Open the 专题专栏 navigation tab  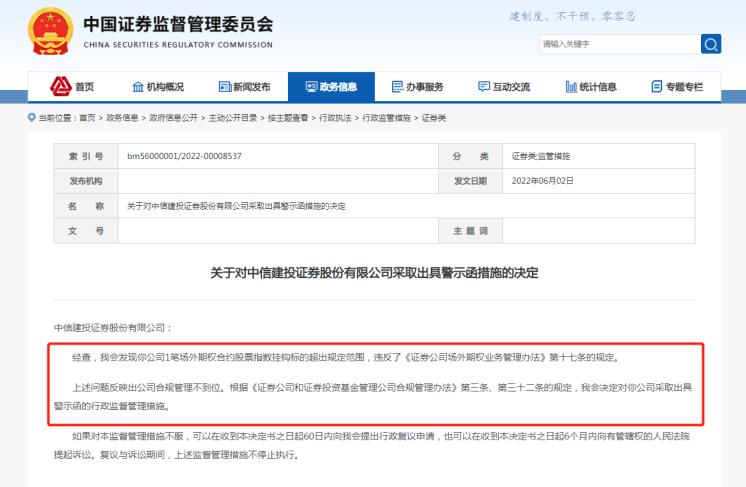click(x=677, y=87)
